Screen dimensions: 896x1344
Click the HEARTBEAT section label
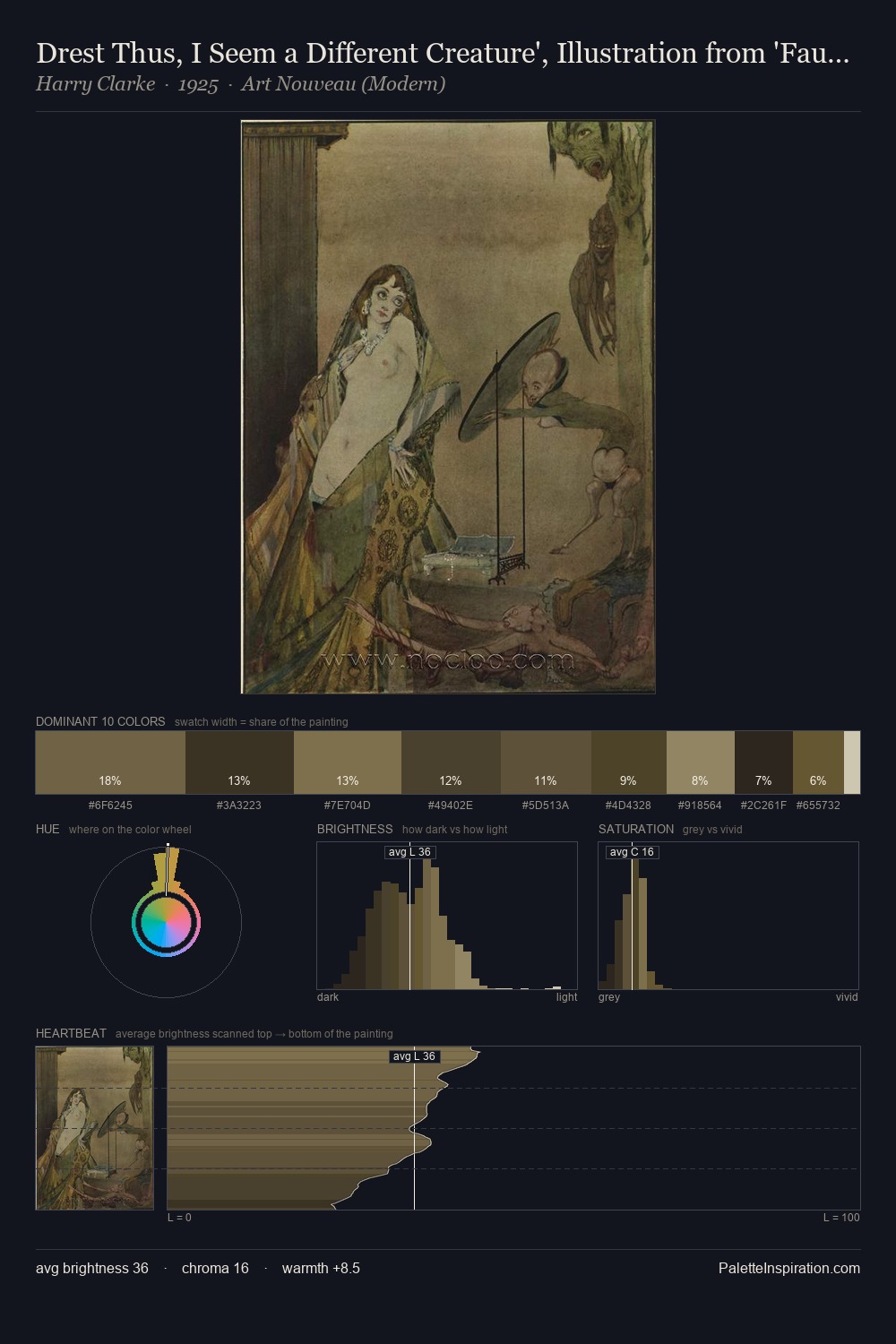click(x=71, y=1033)
